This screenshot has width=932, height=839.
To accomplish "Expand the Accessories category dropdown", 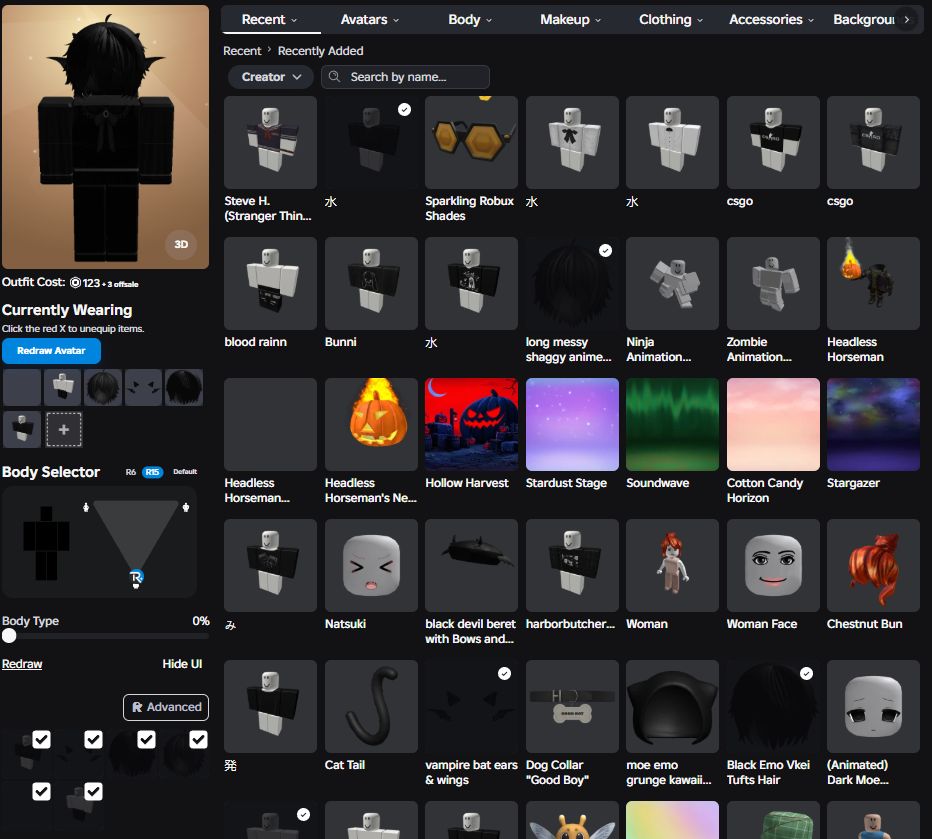I will click(771, 20).
